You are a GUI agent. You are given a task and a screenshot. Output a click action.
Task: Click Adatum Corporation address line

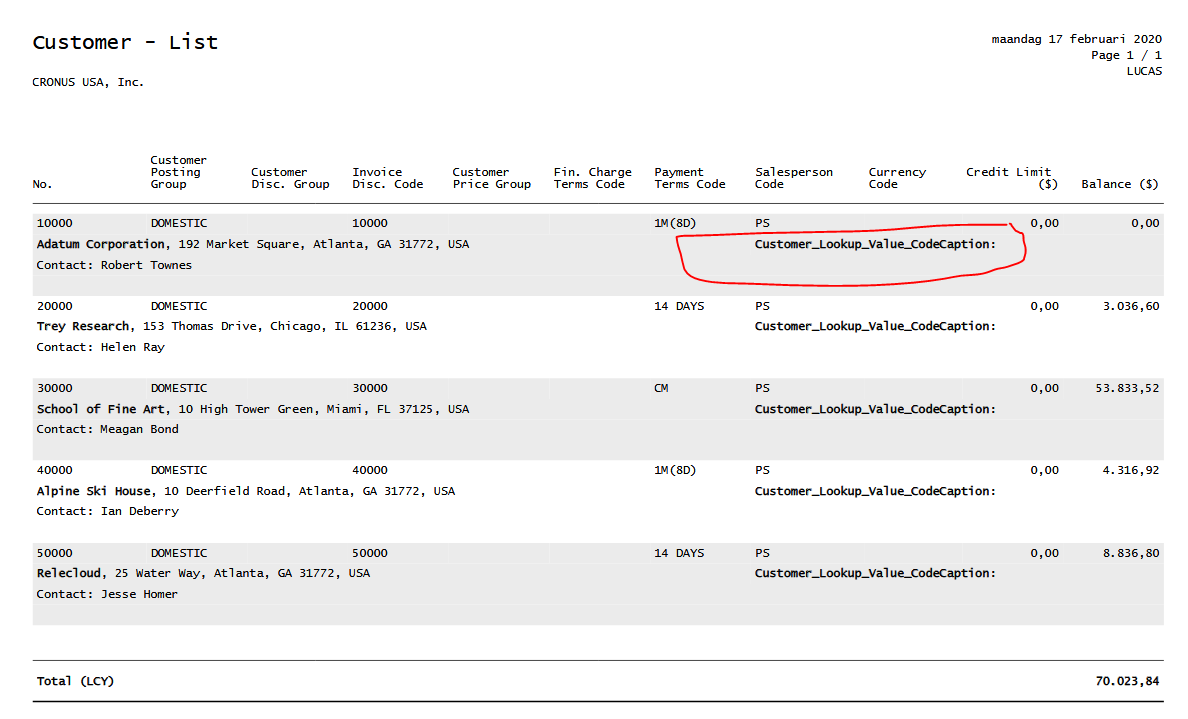click(253, 244)
